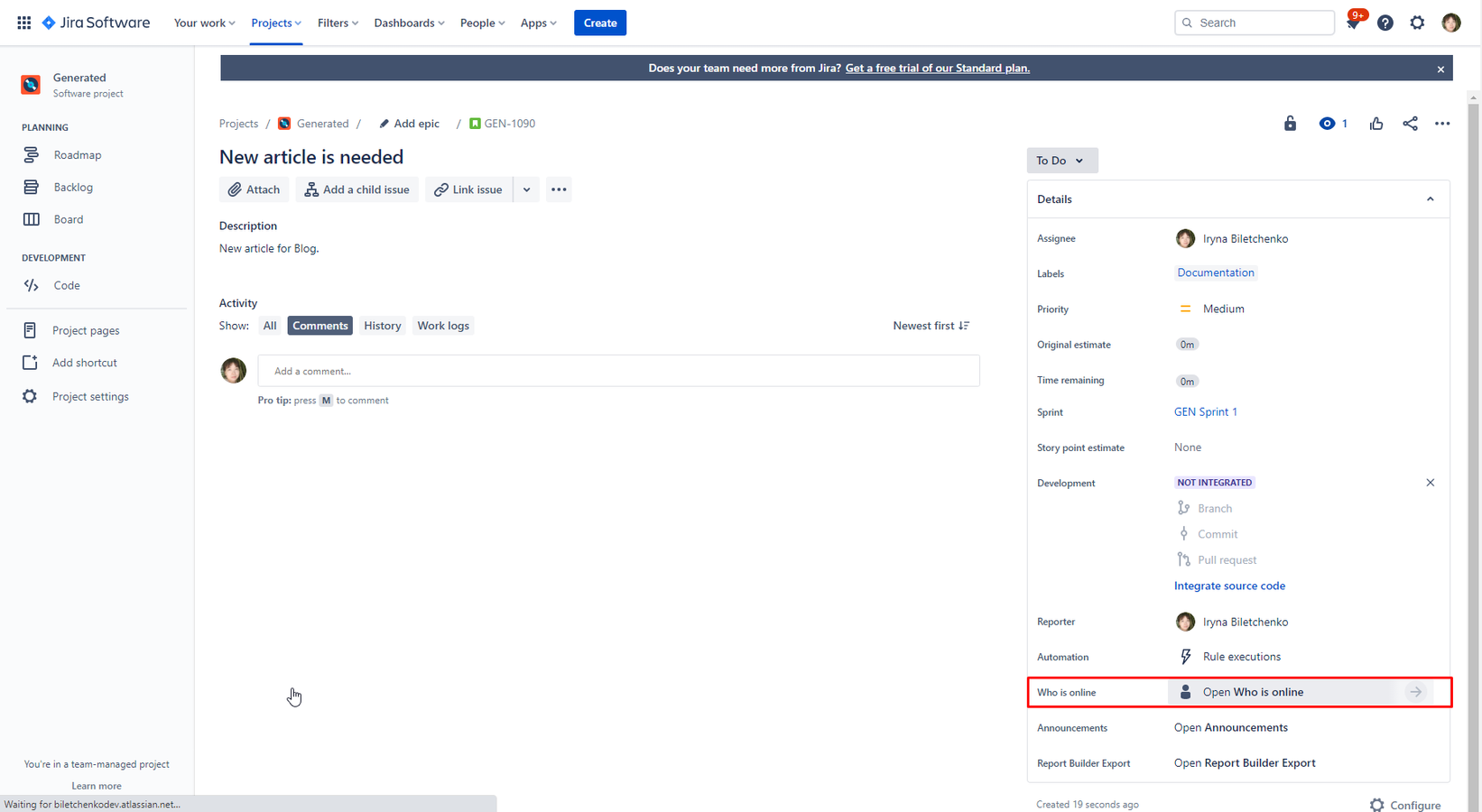Click Learn more in sidebar footer
This screenshot has width=1482, height=812.
click(97, 786)
